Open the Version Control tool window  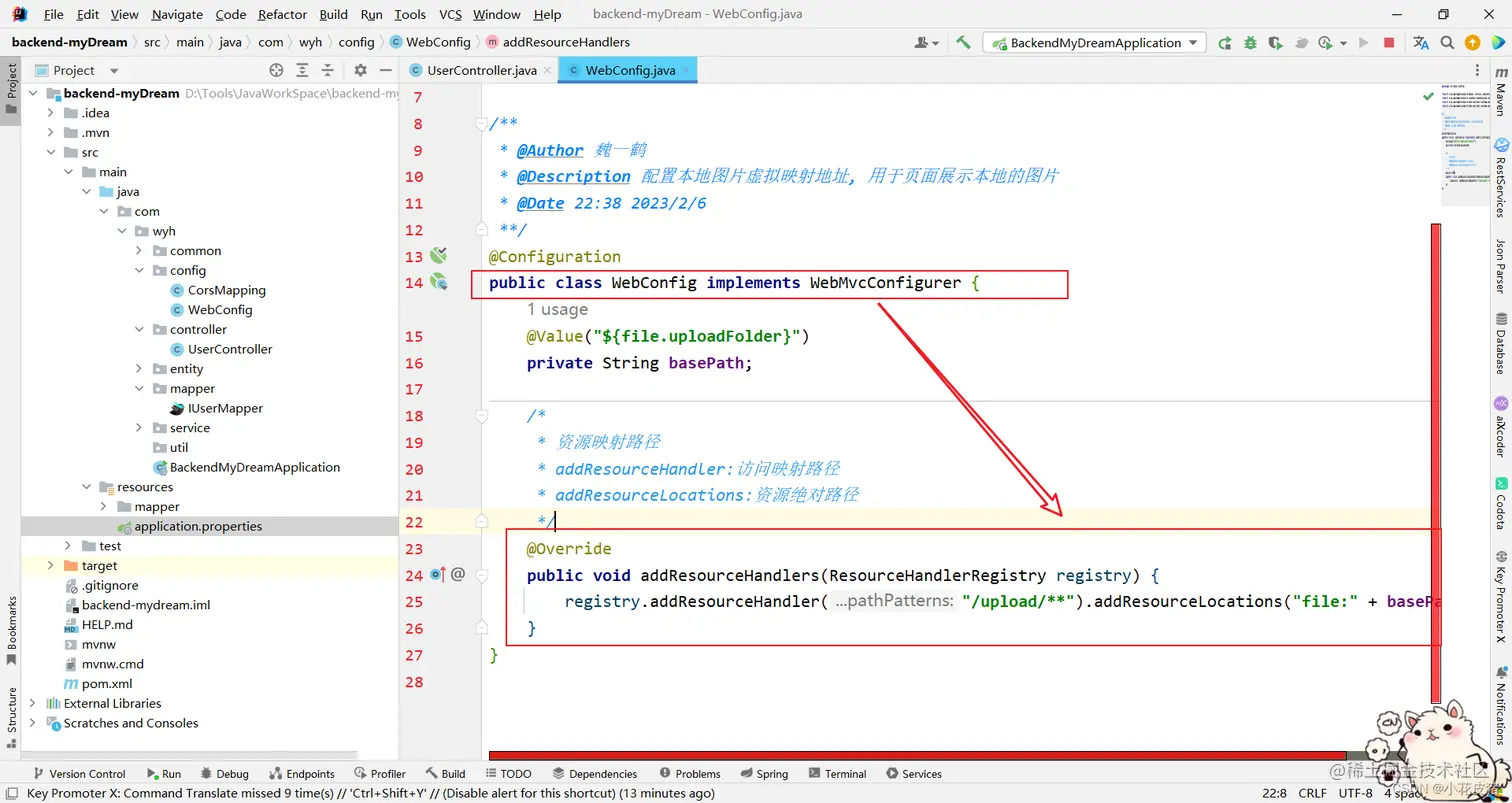tap(79, 773)
